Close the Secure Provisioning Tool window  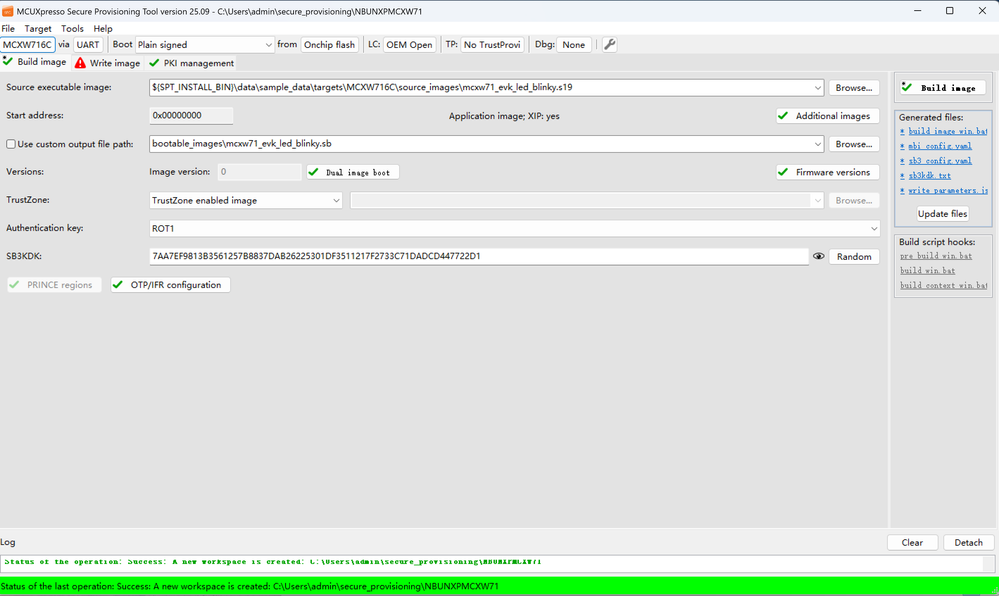[x=982, y=11]
